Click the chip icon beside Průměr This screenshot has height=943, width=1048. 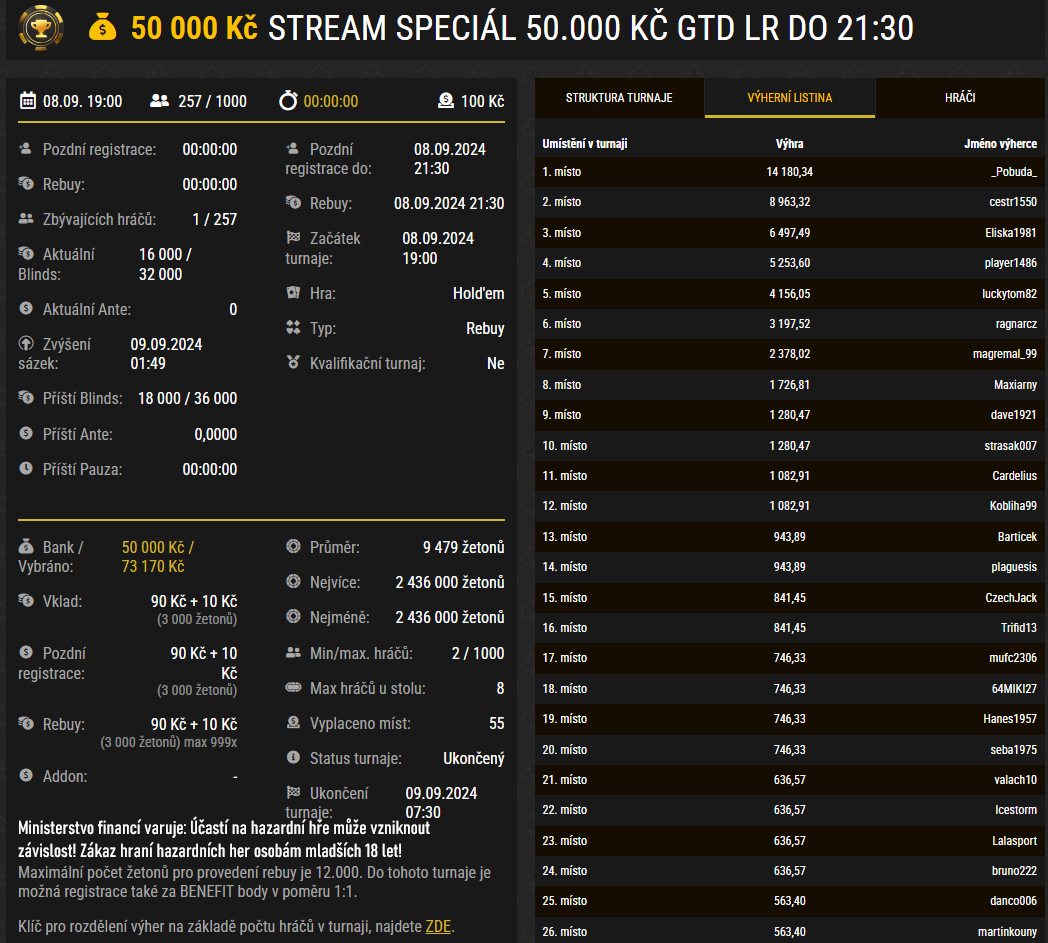pyautogui.click(x=293, y=546)
